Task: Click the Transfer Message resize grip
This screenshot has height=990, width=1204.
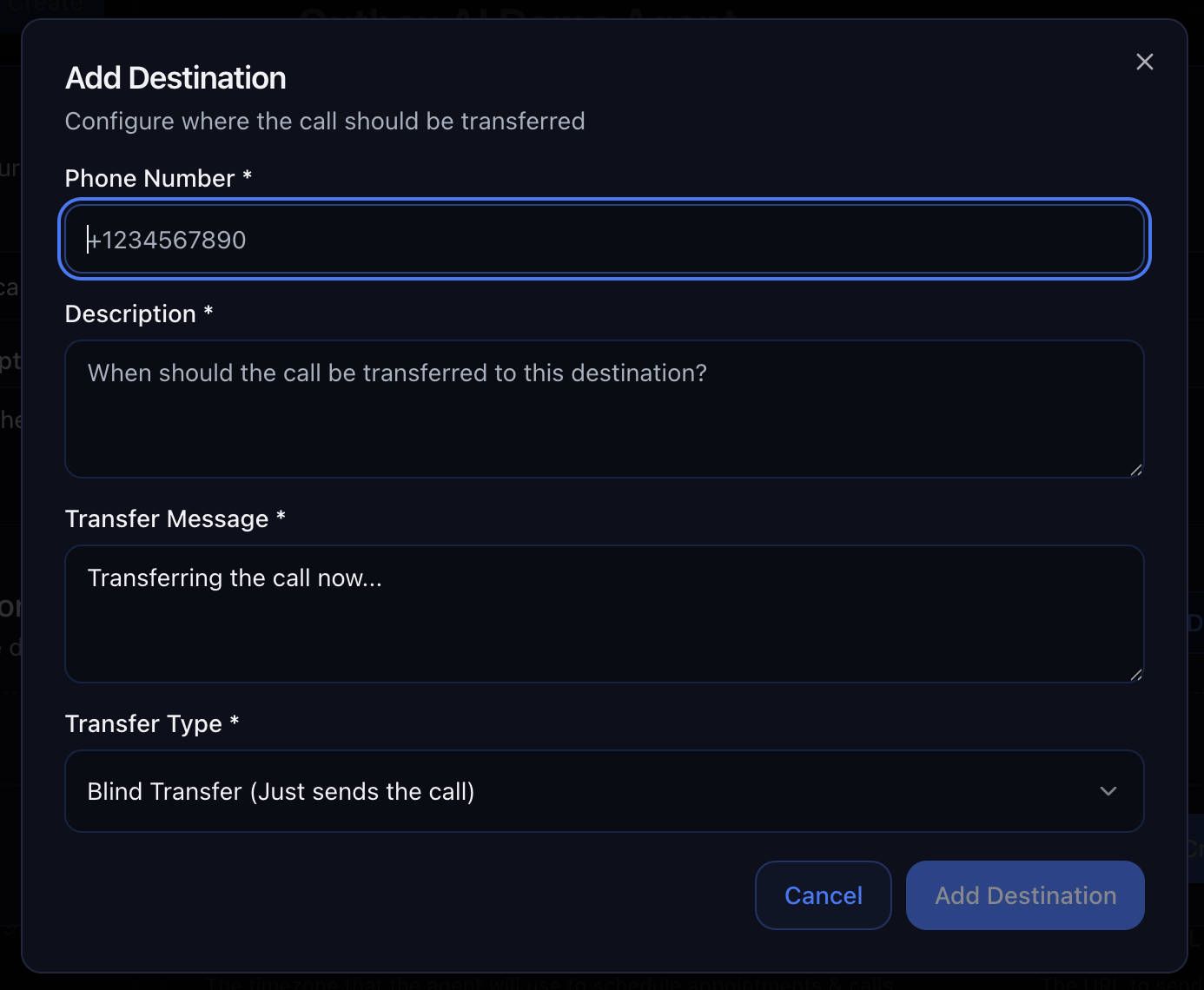Action: pyautogui.click(x=1137, y=675)
